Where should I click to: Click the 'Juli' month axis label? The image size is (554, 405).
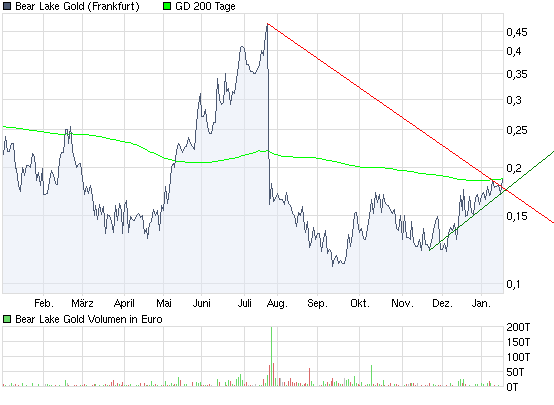click(x=244, y=303)
